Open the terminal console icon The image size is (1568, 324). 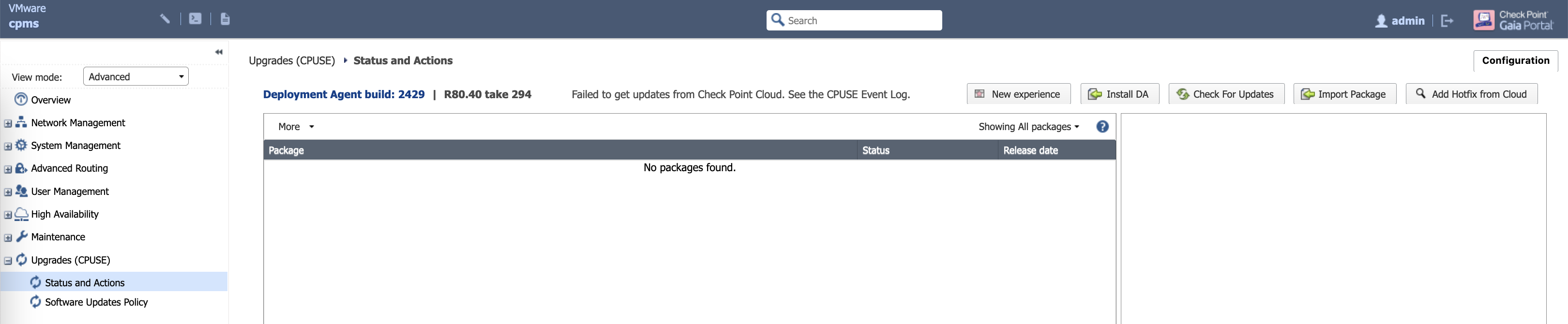tap(195, 19)
